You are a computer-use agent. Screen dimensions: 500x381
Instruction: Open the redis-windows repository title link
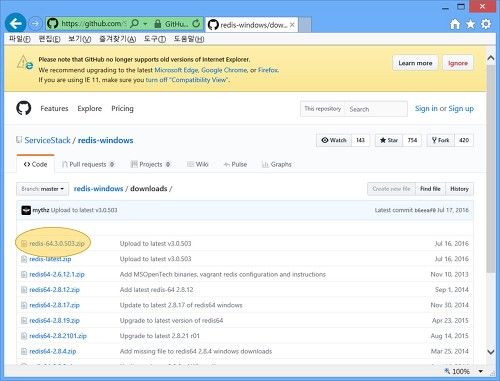[x=105, y=140]
